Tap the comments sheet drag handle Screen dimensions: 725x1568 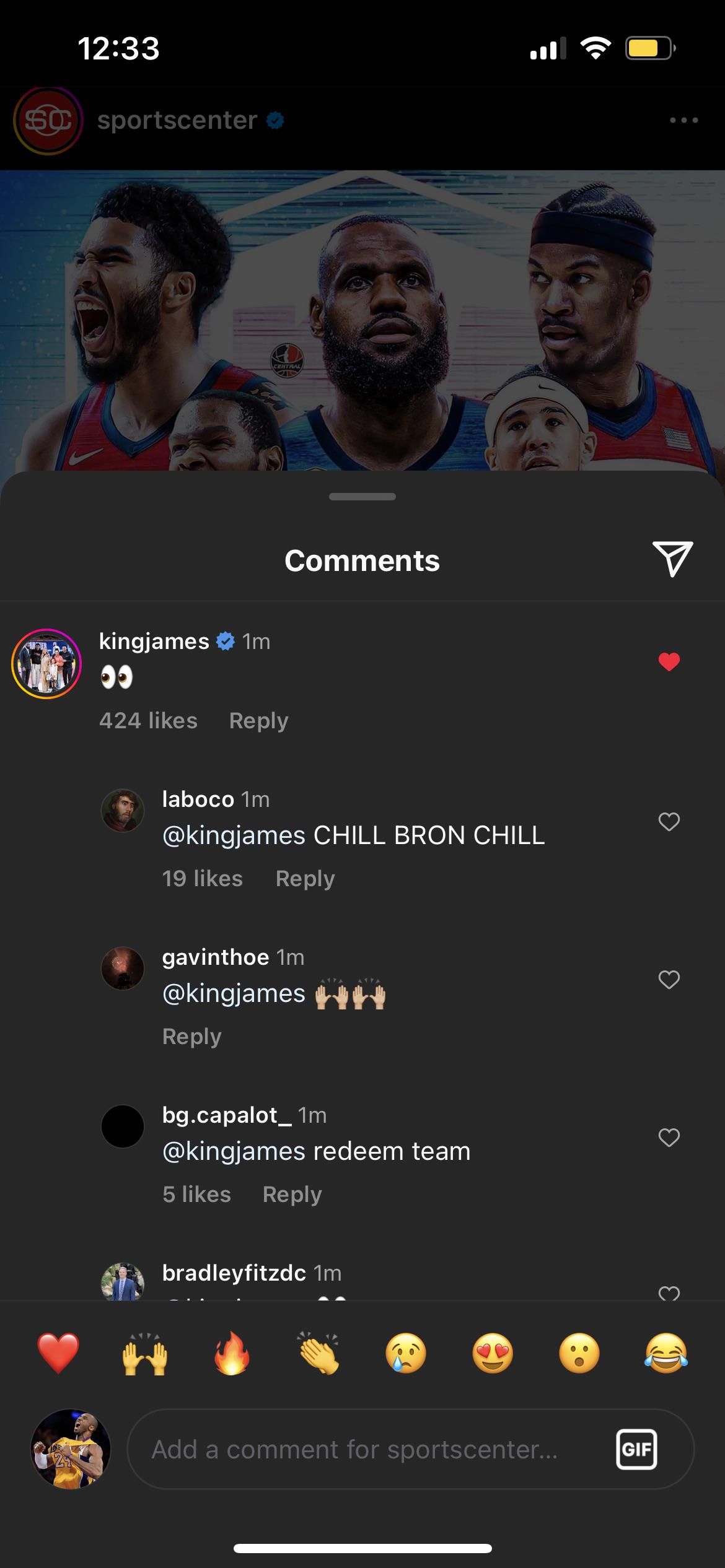[362, 497]
